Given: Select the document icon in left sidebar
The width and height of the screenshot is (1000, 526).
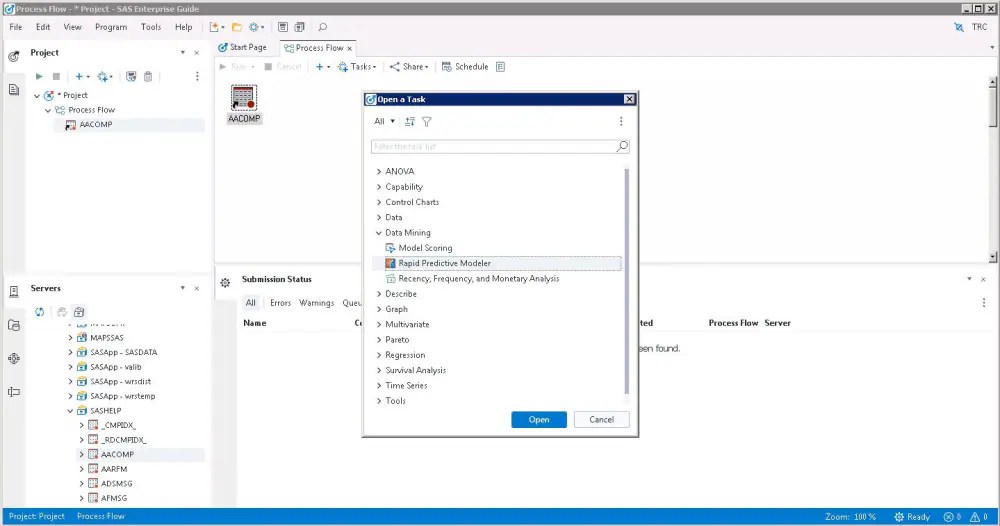Looking at the screenshot, I should (14, 89).
